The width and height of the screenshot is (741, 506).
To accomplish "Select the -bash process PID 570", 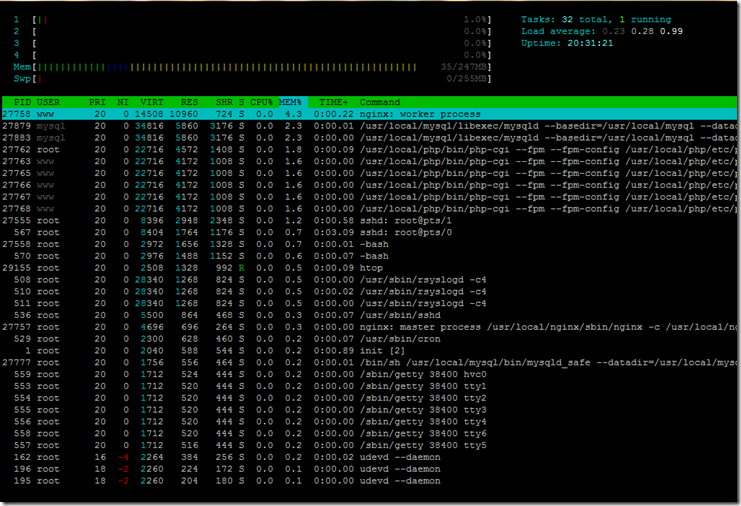I will pos(369,256).
